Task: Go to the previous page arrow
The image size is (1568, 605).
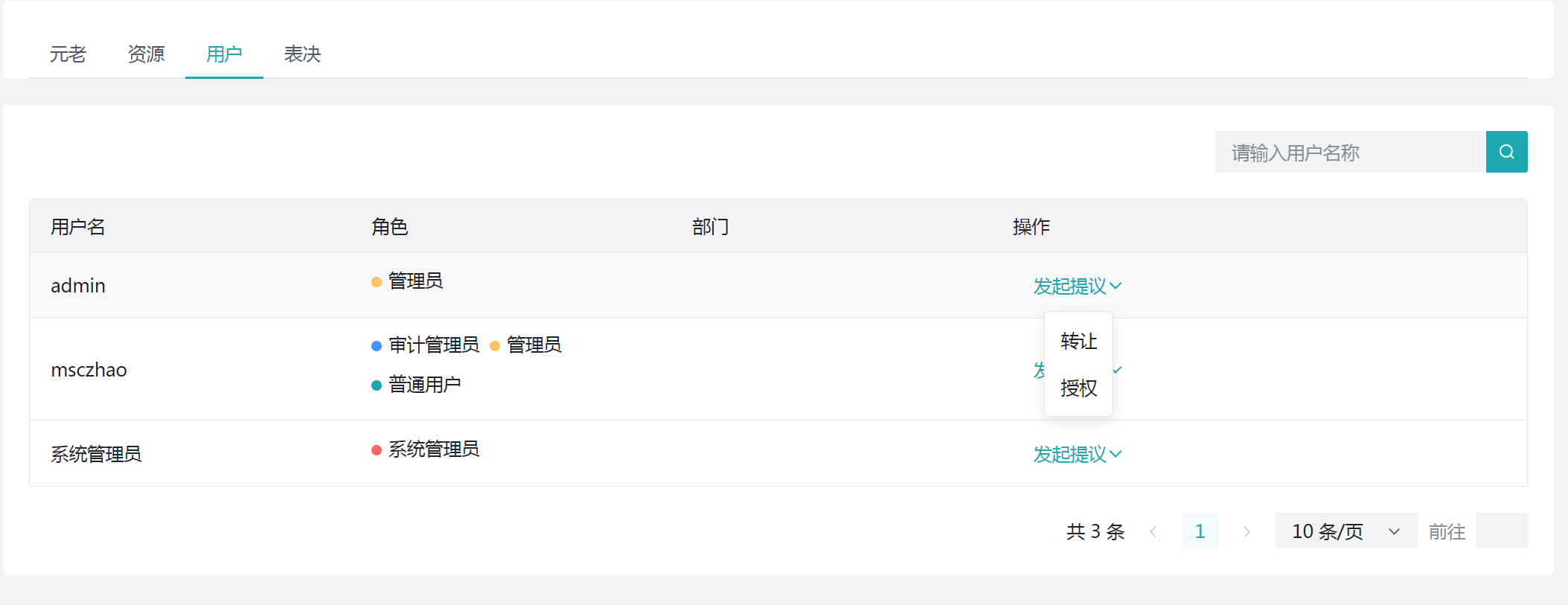Action: (1153, 531)
